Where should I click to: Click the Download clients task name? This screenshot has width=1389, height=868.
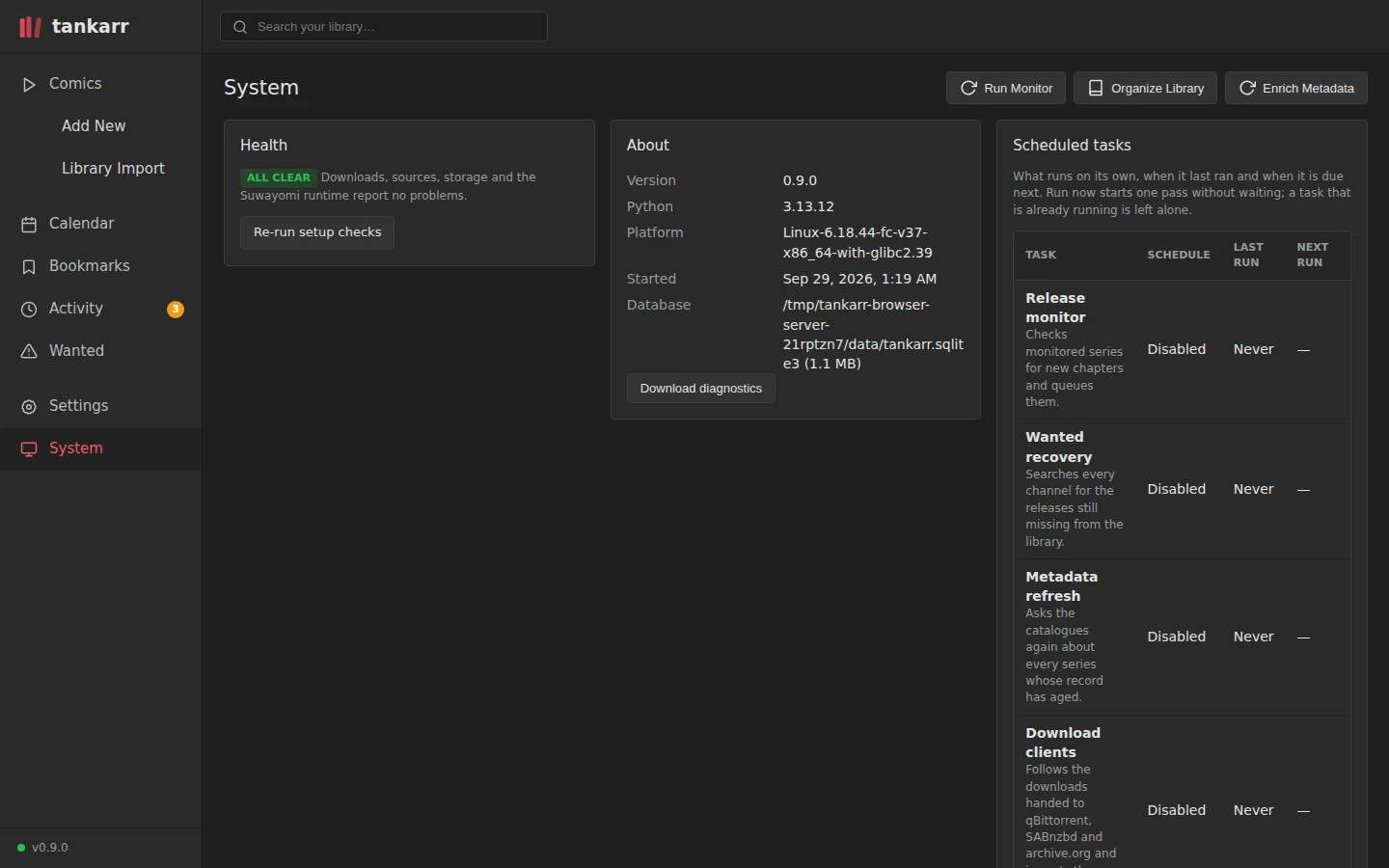tap(1063, 743)
